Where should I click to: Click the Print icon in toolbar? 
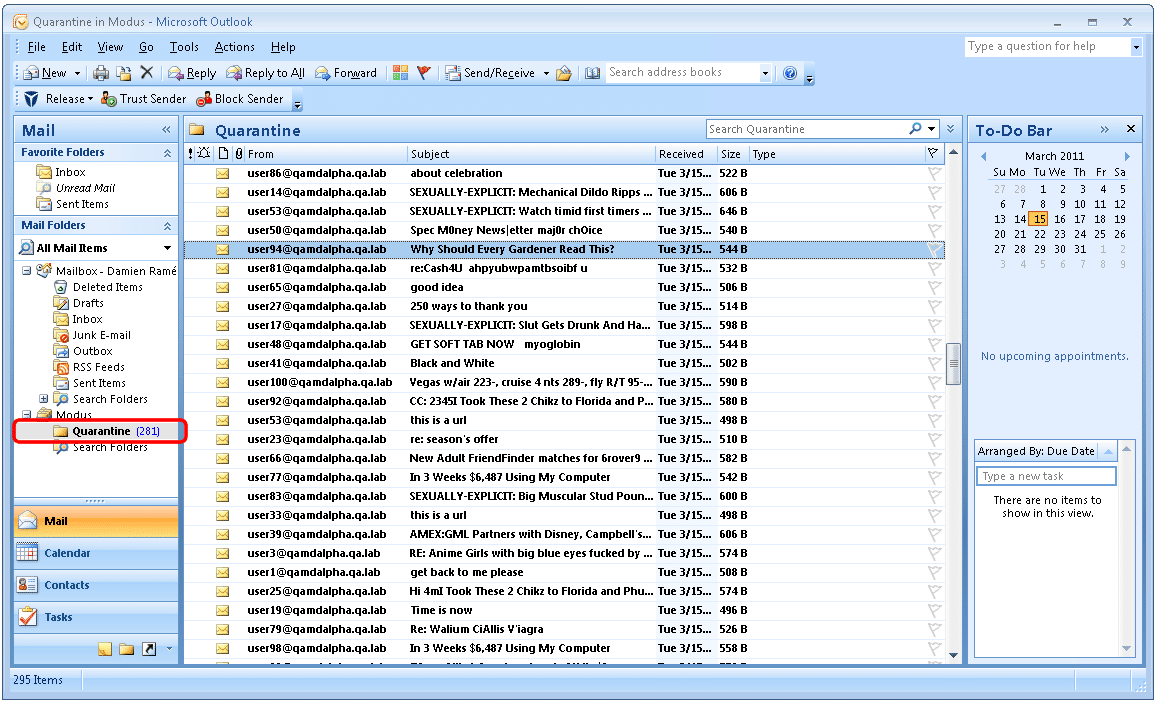101,72
